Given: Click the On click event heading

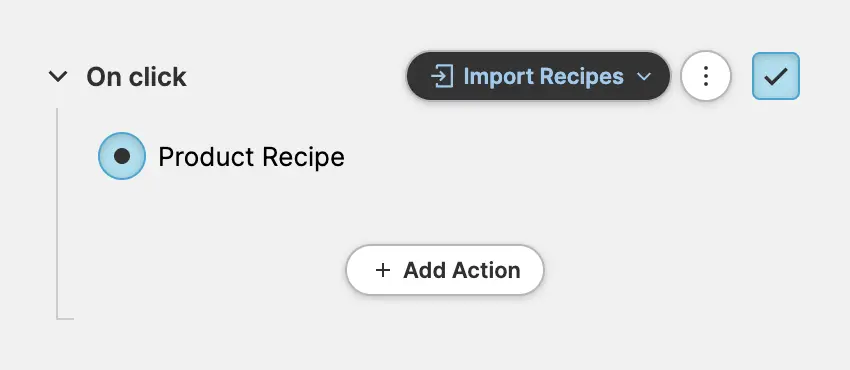Looking at the screenshot, I should [137, 77].
